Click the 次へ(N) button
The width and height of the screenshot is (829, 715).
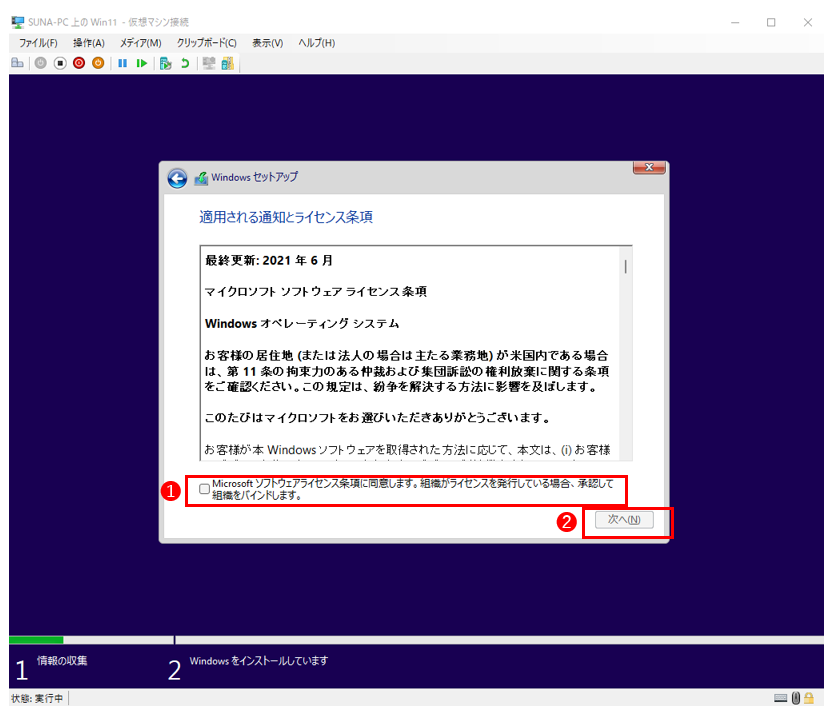[x=624, y=519]
